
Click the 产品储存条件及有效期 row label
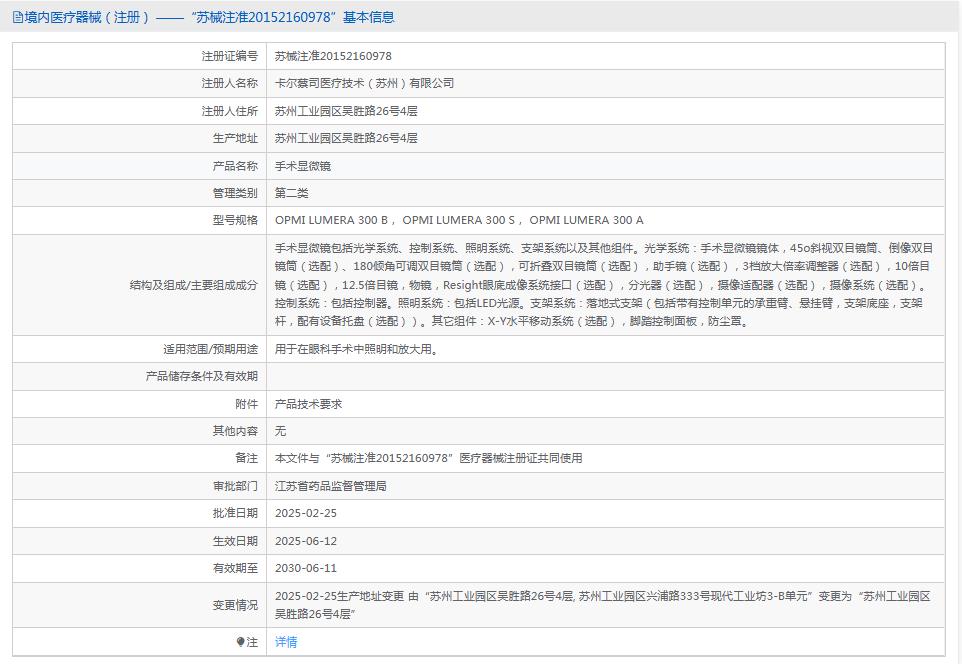point(201,376)
